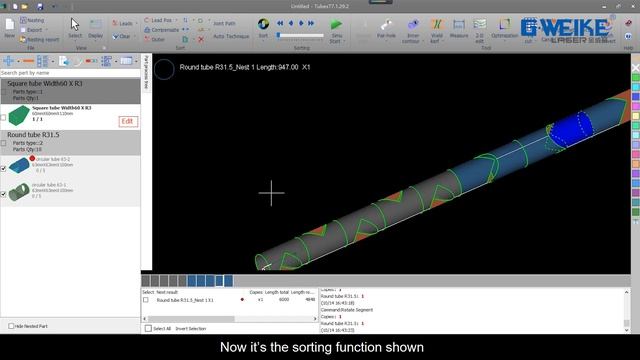This screenshot has height=360, width=640.
Task: Open the Nesting tool
Action: coord(32,20)
